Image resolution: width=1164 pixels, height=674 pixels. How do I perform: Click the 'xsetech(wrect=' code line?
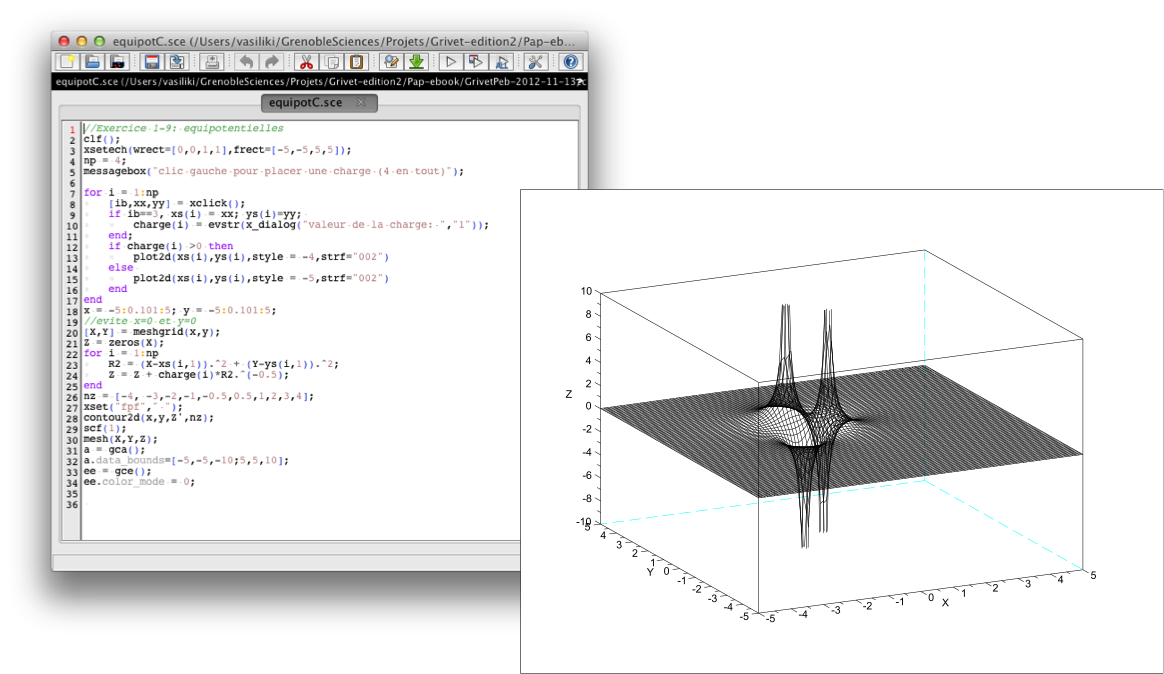[218, 150]
